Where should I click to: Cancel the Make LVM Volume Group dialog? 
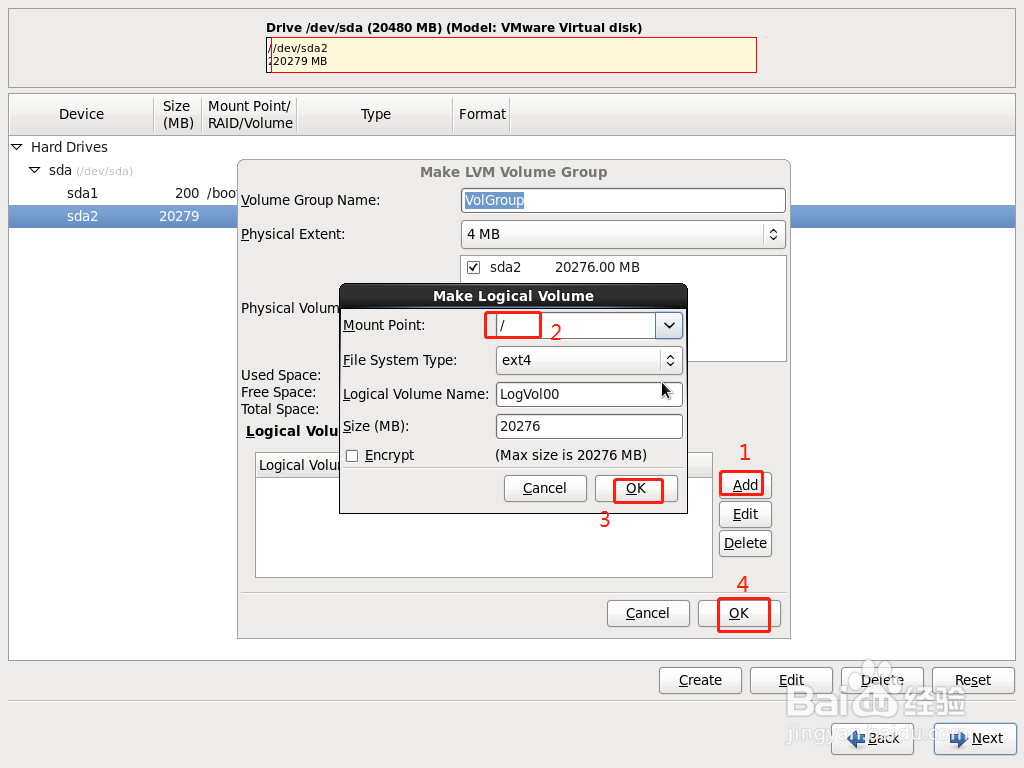click(x=648, y=613)
